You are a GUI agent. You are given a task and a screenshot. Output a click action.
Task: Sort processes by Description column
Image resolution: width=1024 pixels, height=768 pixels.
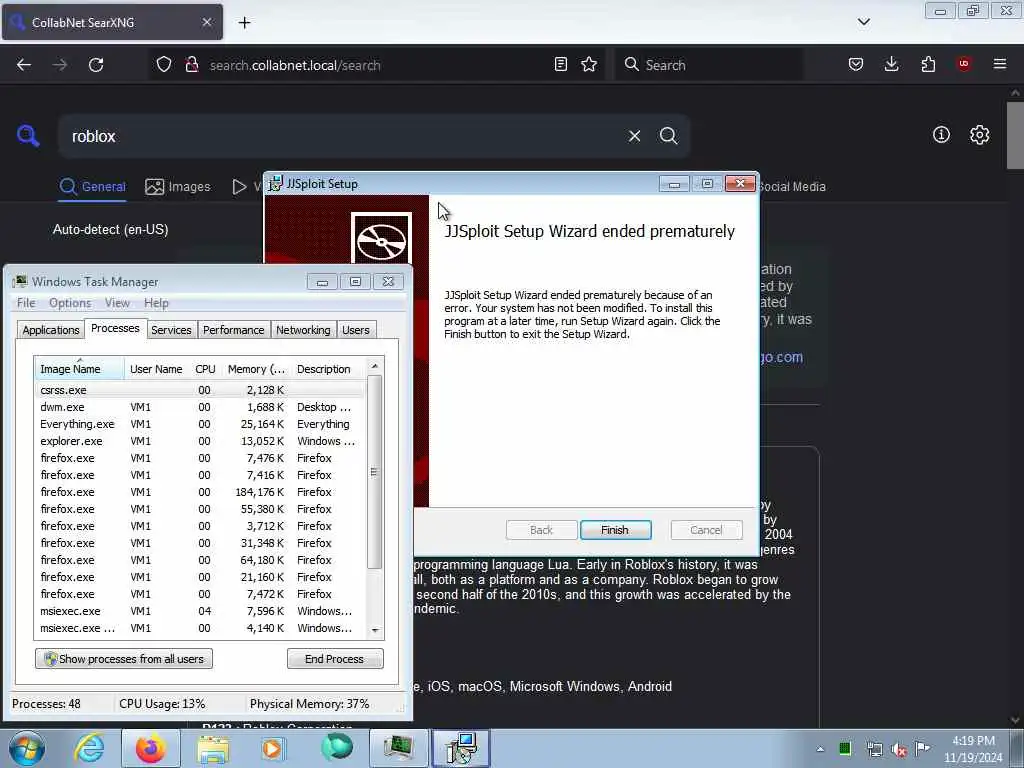point(328,369)
